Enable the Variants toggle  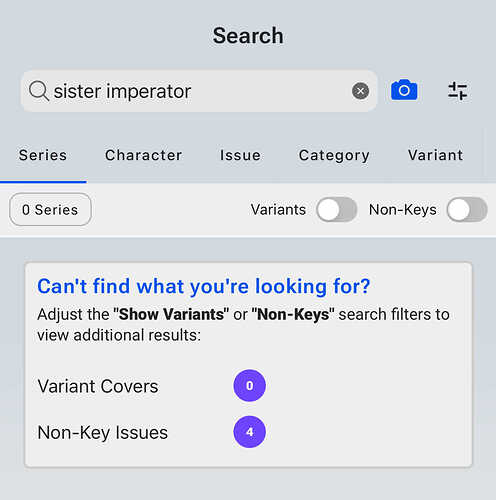pyautogui.click(x=337, y=210)
